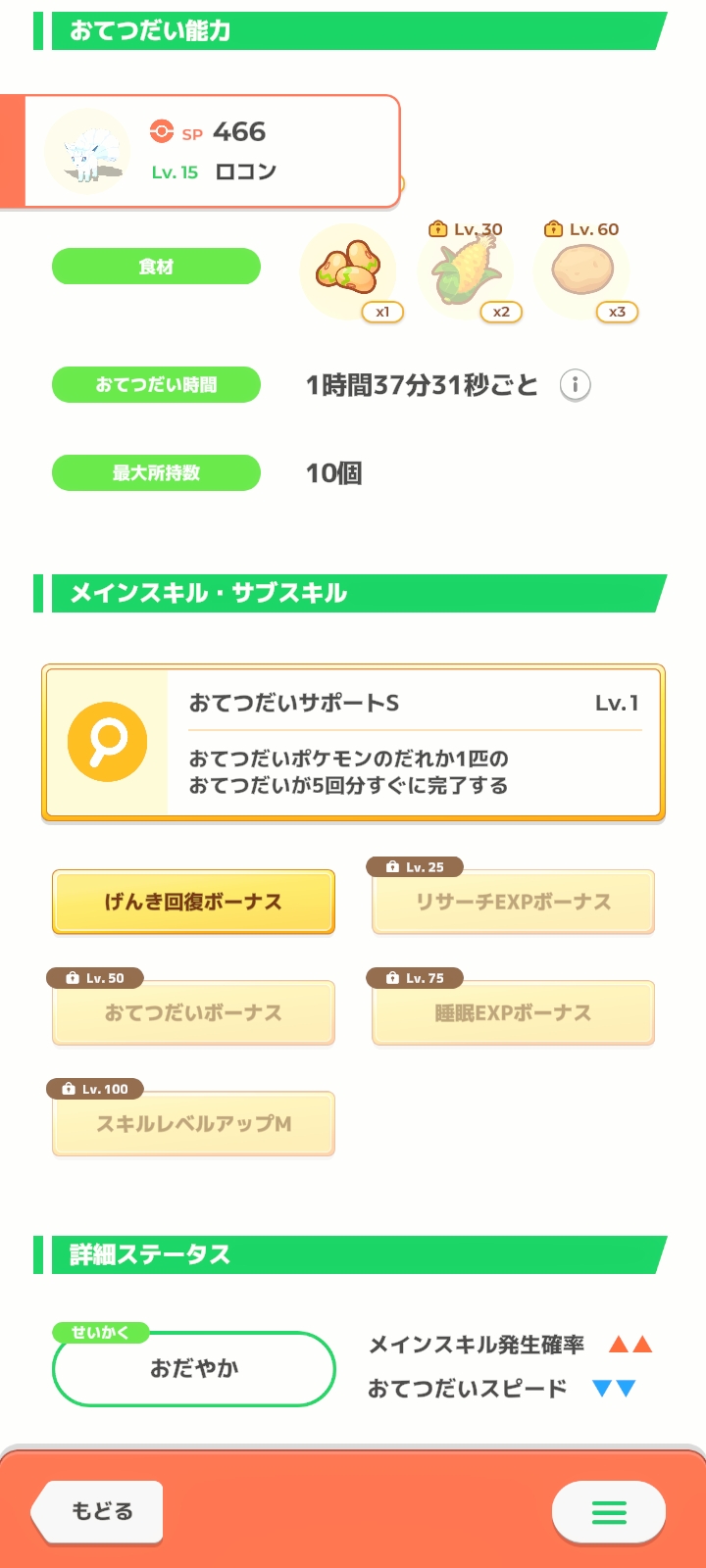This screenshot has width=706, height=1568.
Task: Tap the 最大所持数 label pill
Action: (156, 473)
